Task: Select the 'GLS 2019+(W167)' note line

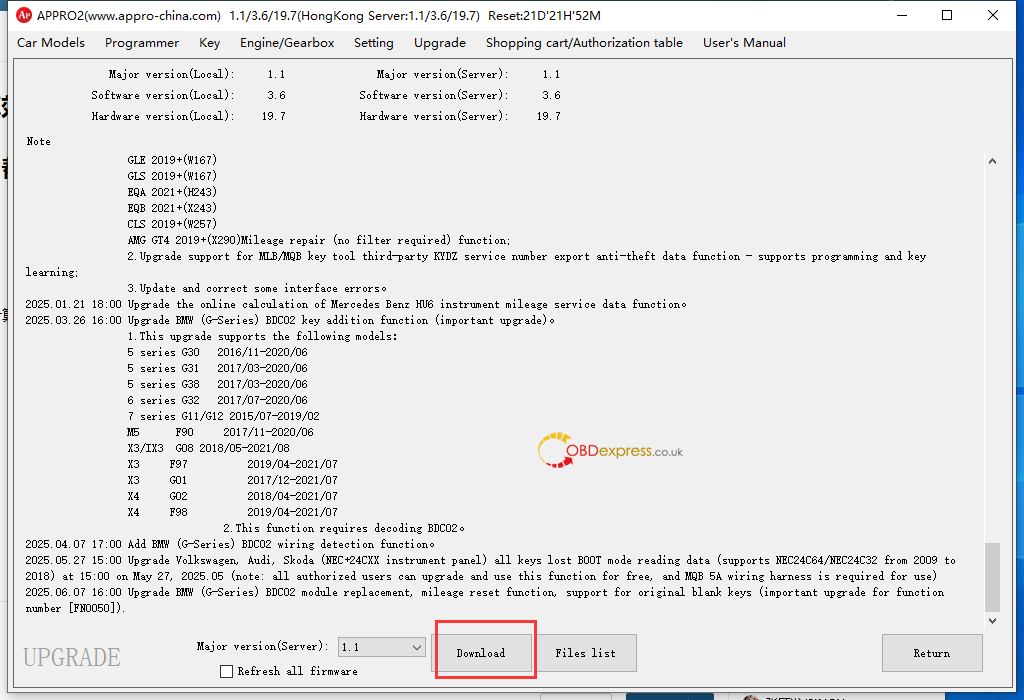Action: pyautogui.click(x=172, y=176)
